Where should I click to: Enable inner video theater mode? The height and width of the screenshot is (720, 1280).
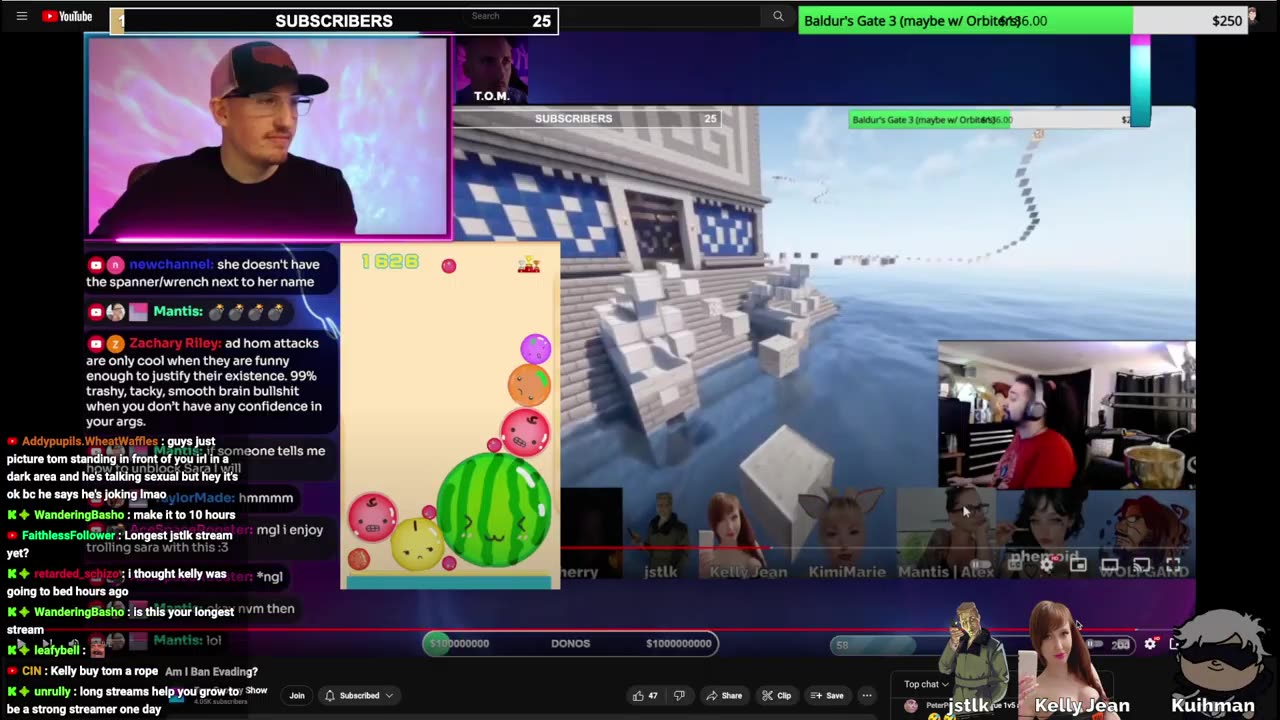(1109, 565)
